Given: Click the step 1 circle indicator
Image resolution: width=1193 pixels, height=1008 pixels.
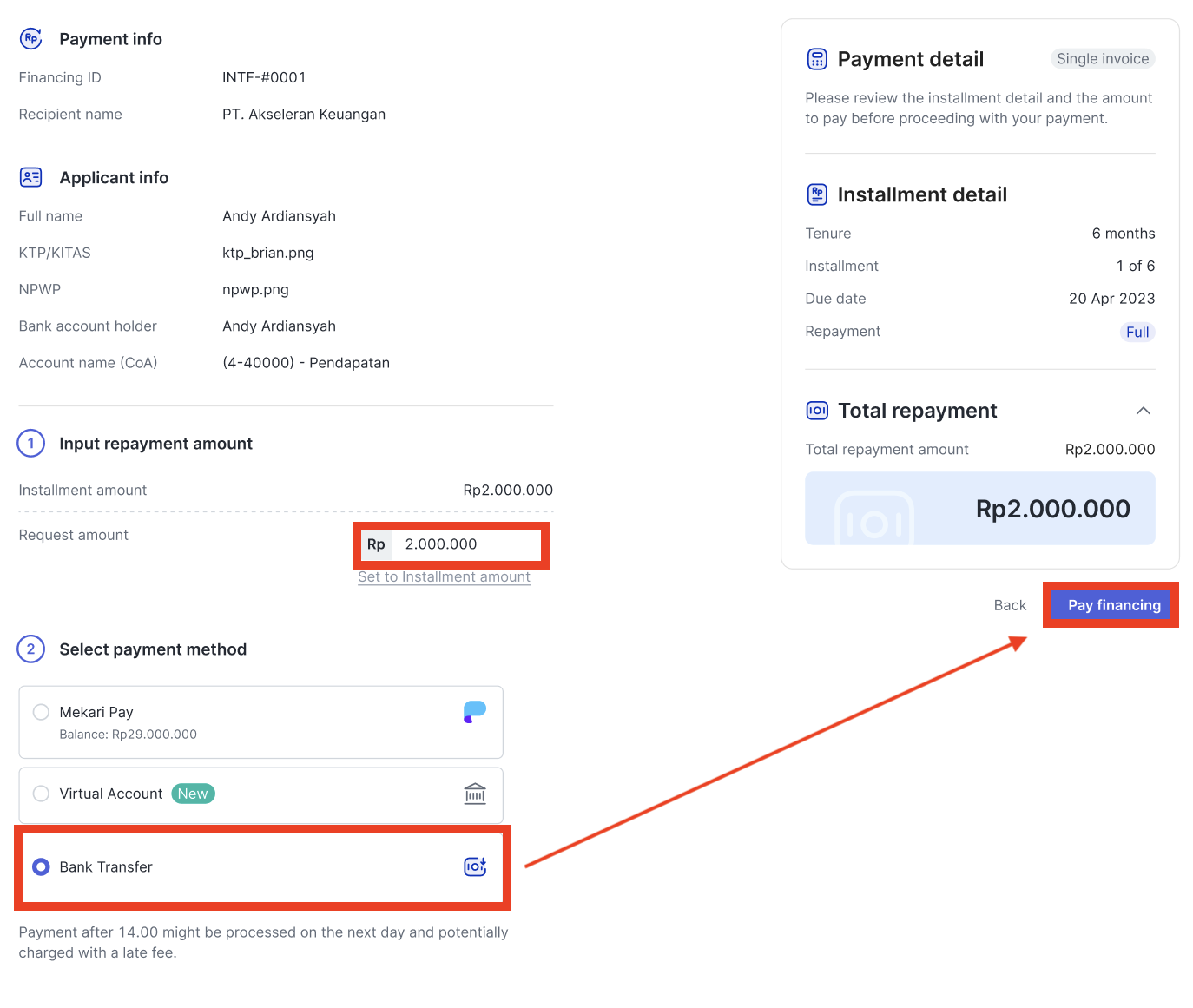Looking at the screenshot, I should pos(31,443).
